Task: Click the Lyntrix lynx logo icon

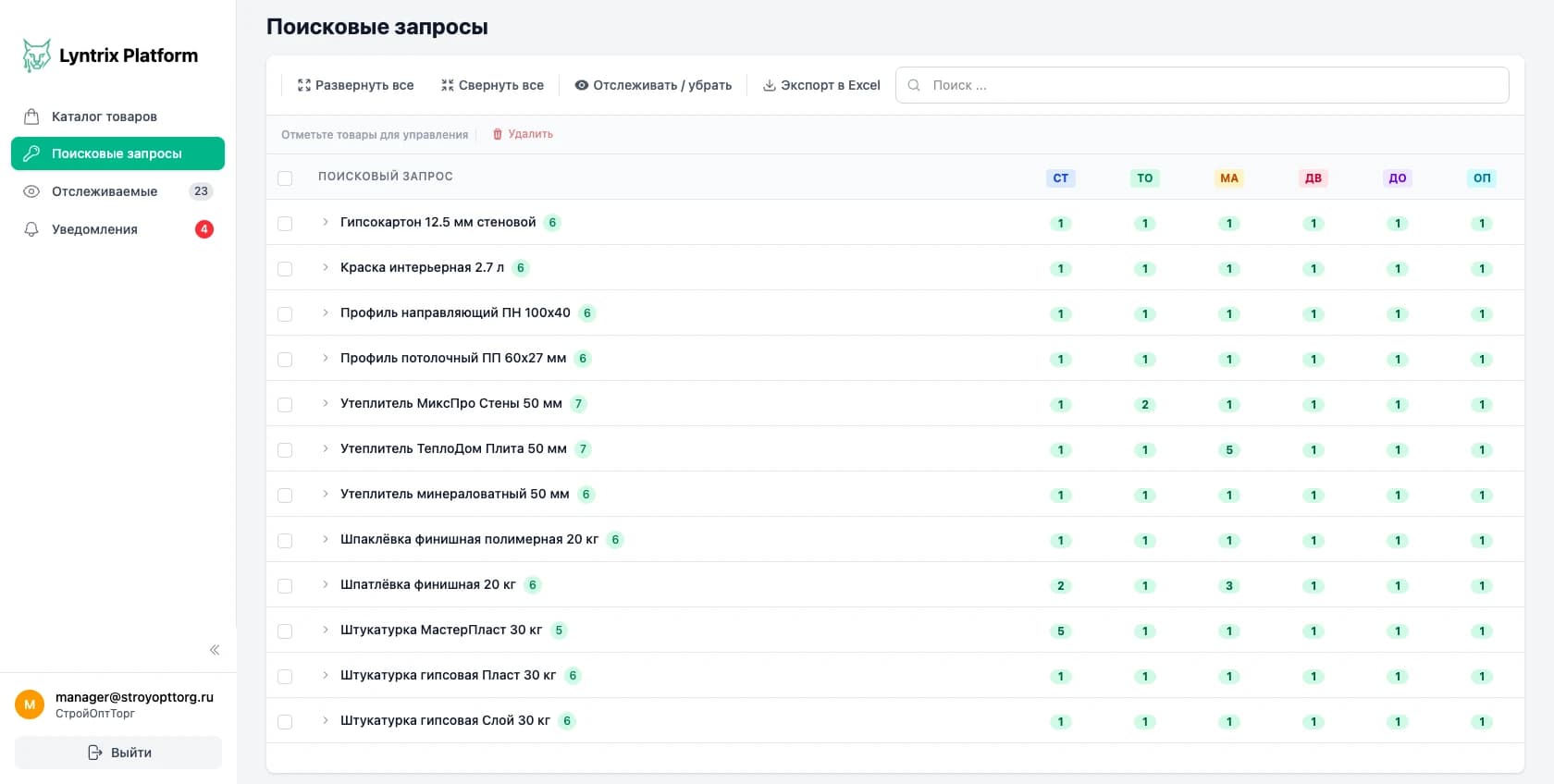Action: coord(36,55)
